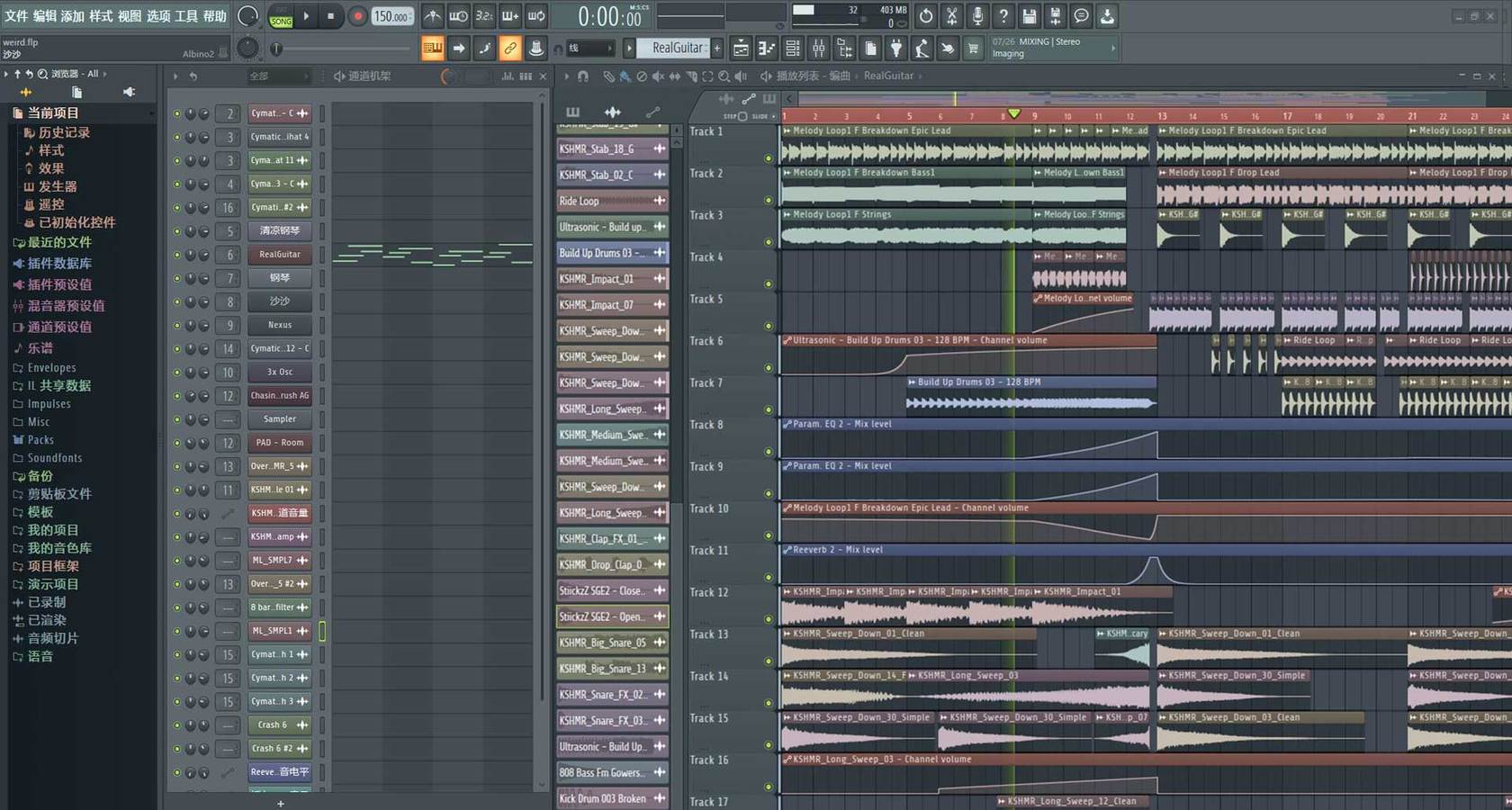The width and height of the screenshot is (1512, 810).
Task: Enable wait for input before recording
Action: tap(459, 15)
